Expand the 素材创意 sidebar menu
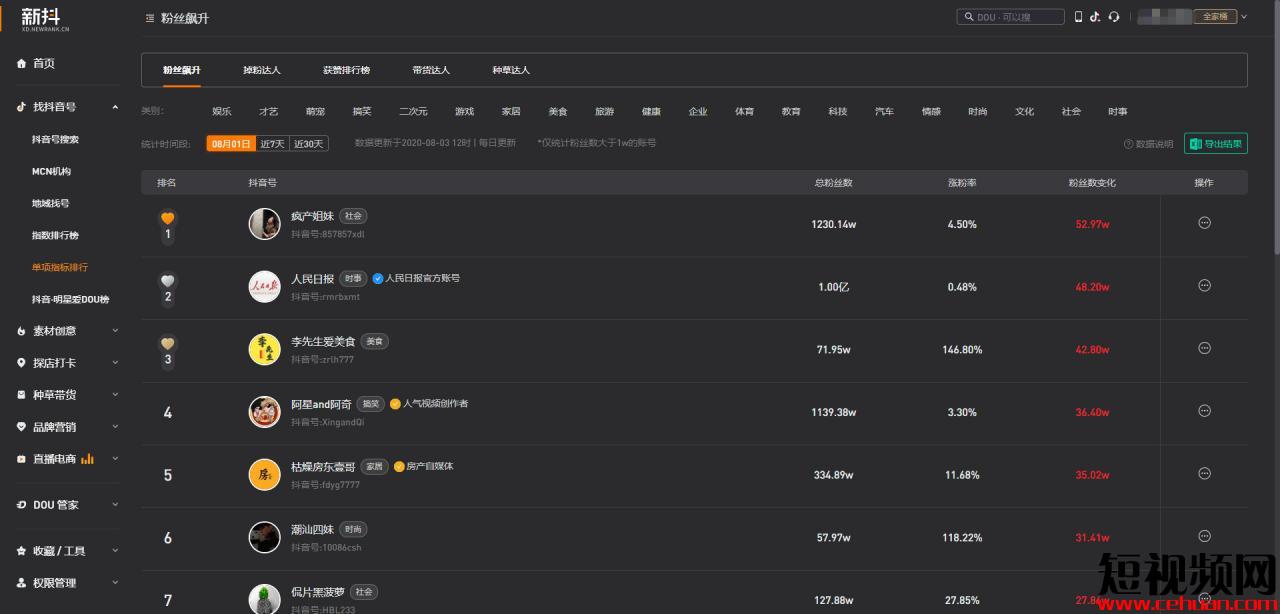This screenshot has height=614, width=1280. (115, 331)
